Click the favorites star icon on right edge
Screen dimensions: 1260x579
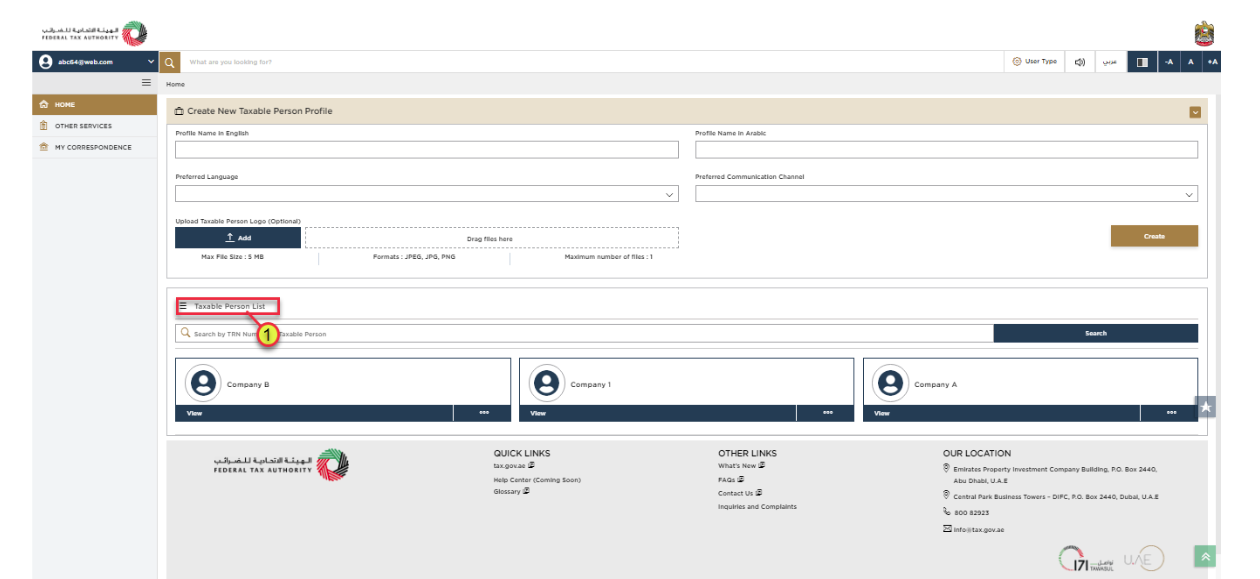click(1205, 407)
